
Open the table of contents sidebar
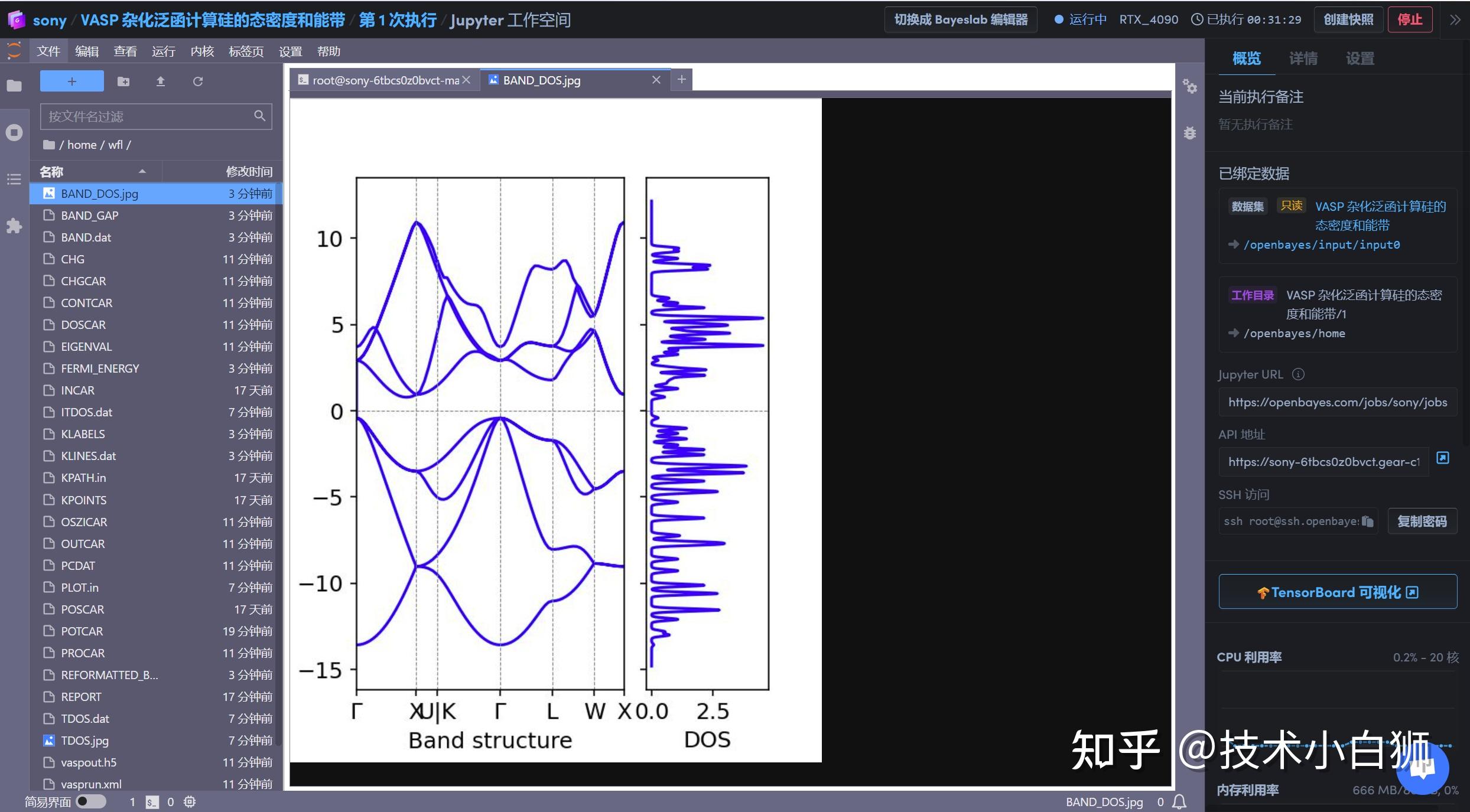pos(14,179)
